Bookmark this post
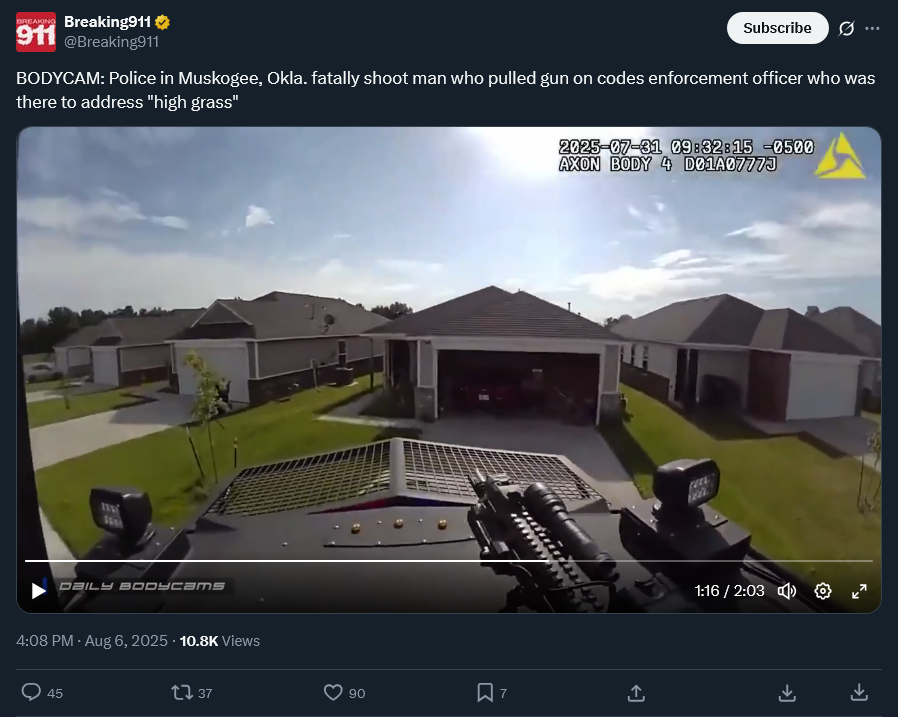This screenshot has width=898, height=717. click(x=485, y=692)
